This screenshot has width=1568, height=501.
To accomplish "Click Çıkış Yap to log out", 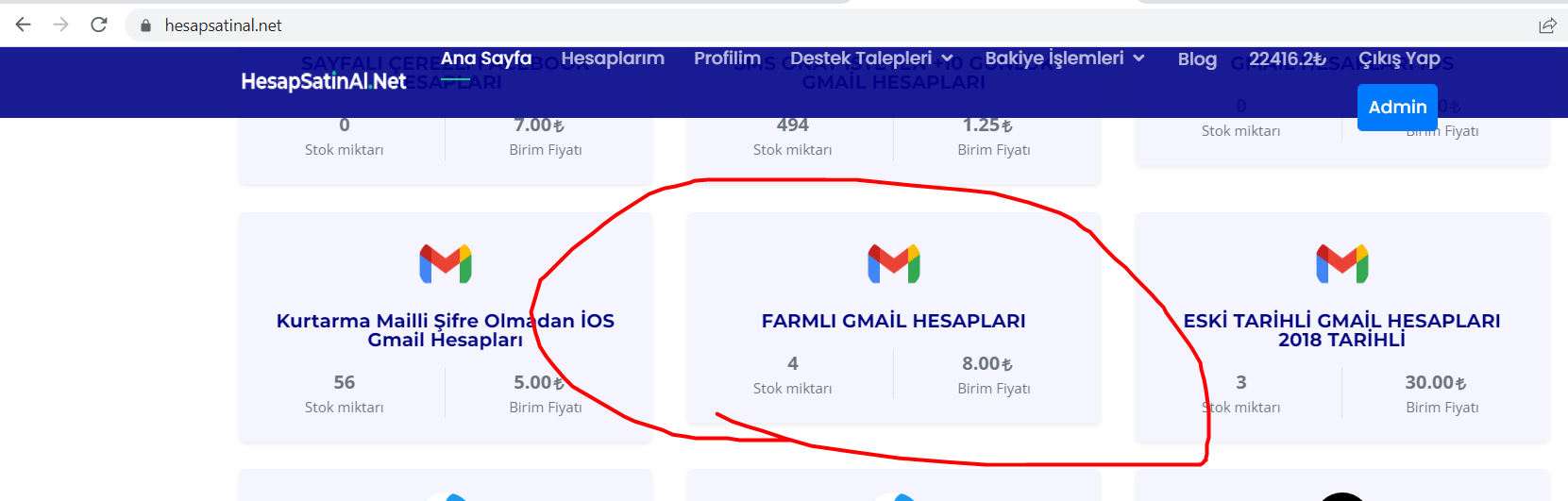I will pos(1399,59).
